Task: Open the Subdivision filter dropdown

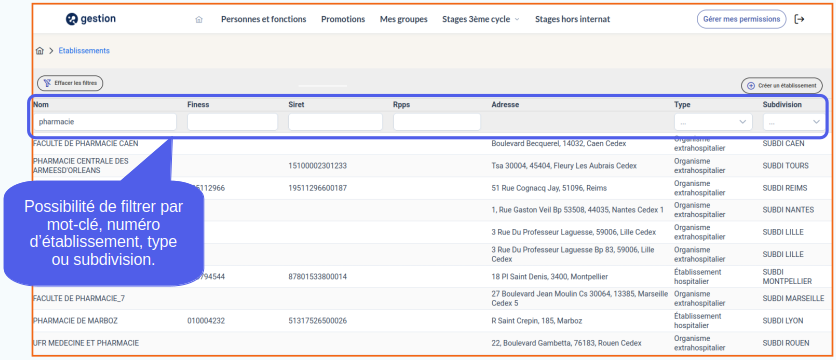Action: (794, 122)
